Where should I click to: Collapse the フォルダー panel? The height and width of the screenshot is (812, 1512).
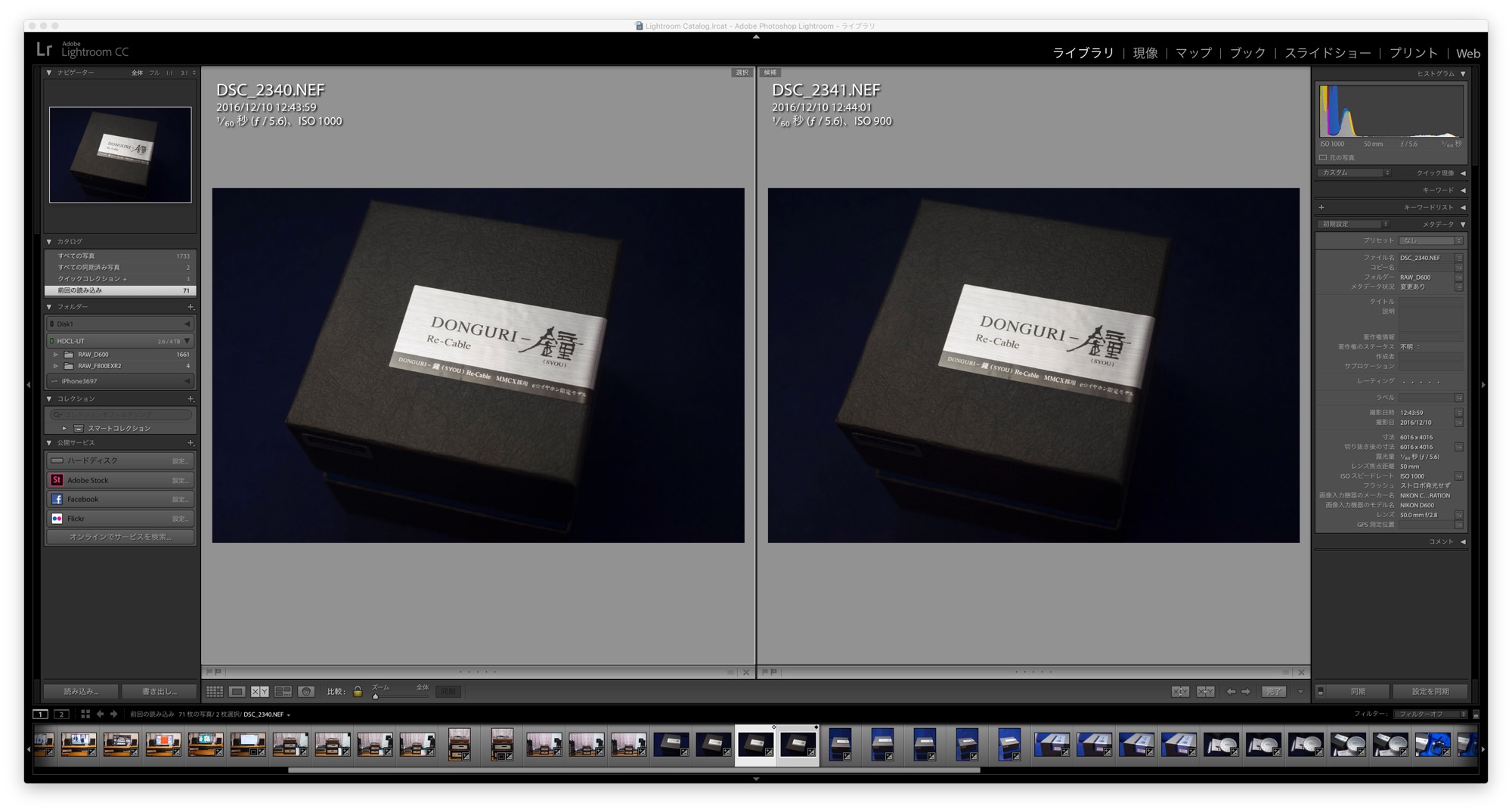click(x=49, y=307)
